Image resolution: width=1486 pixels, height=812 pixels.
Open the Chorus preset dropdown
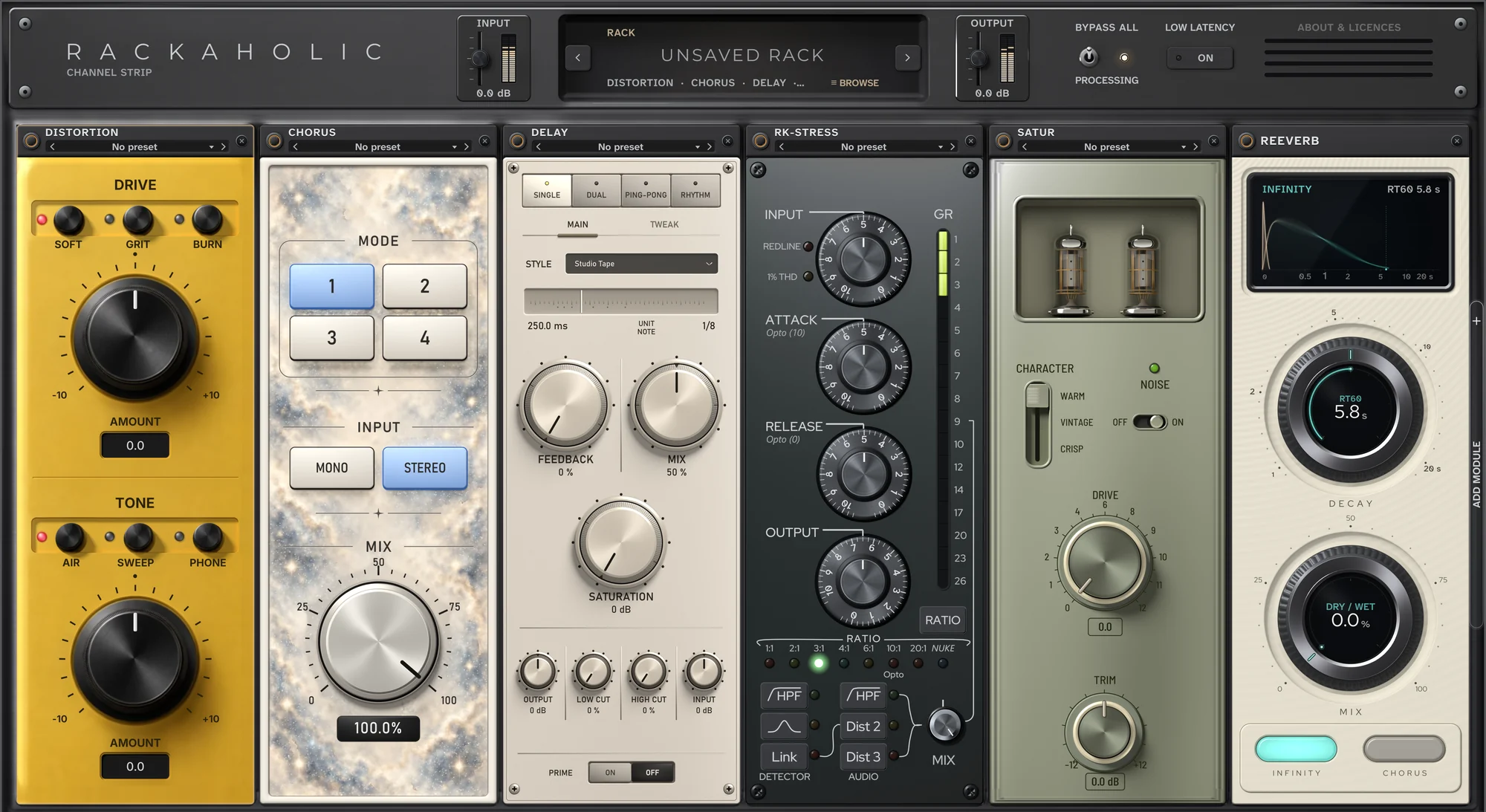point(377,147)
